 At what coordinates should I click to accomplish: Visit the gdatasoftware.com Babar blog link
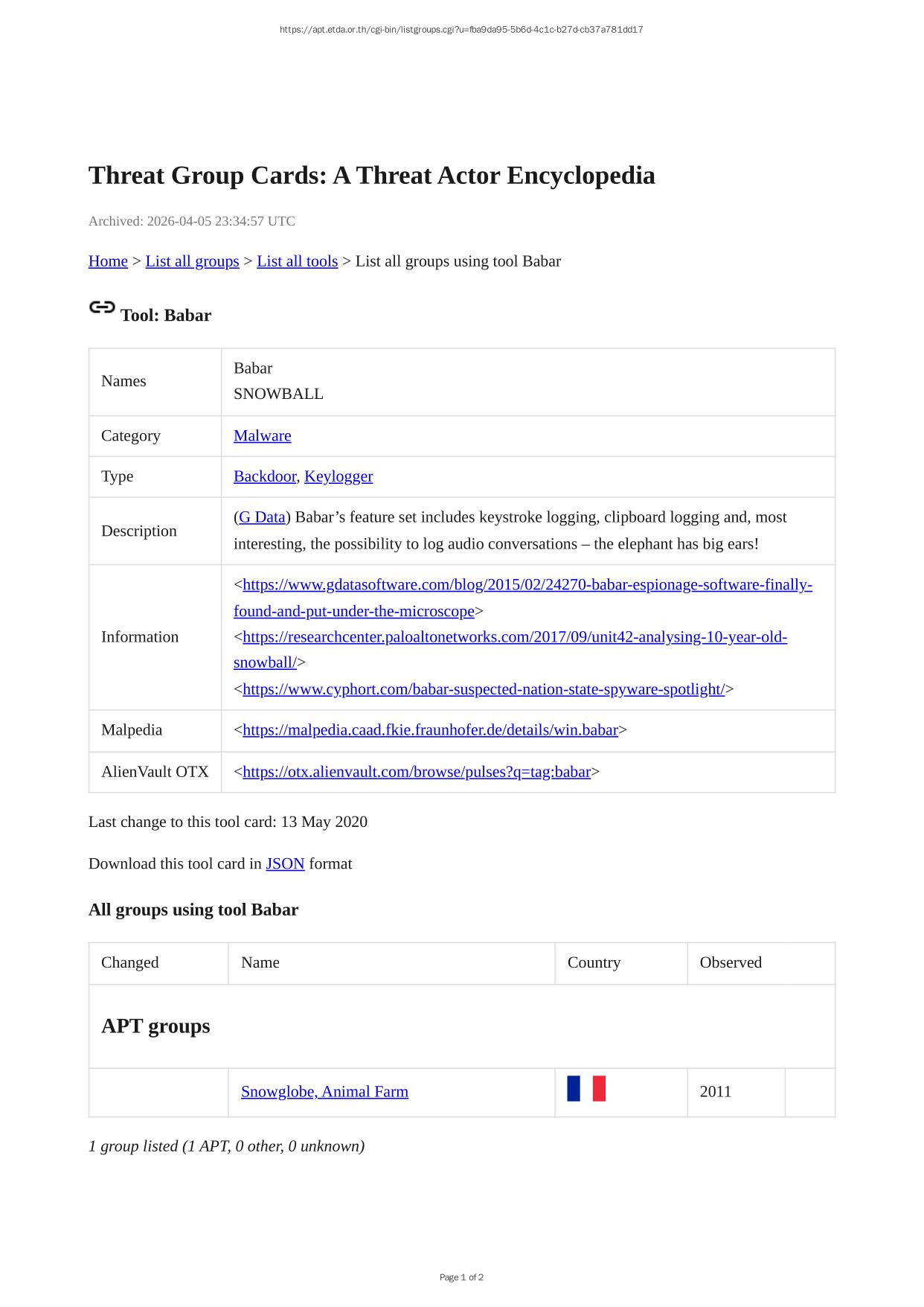pyautogui.click(x=527, y=585)
